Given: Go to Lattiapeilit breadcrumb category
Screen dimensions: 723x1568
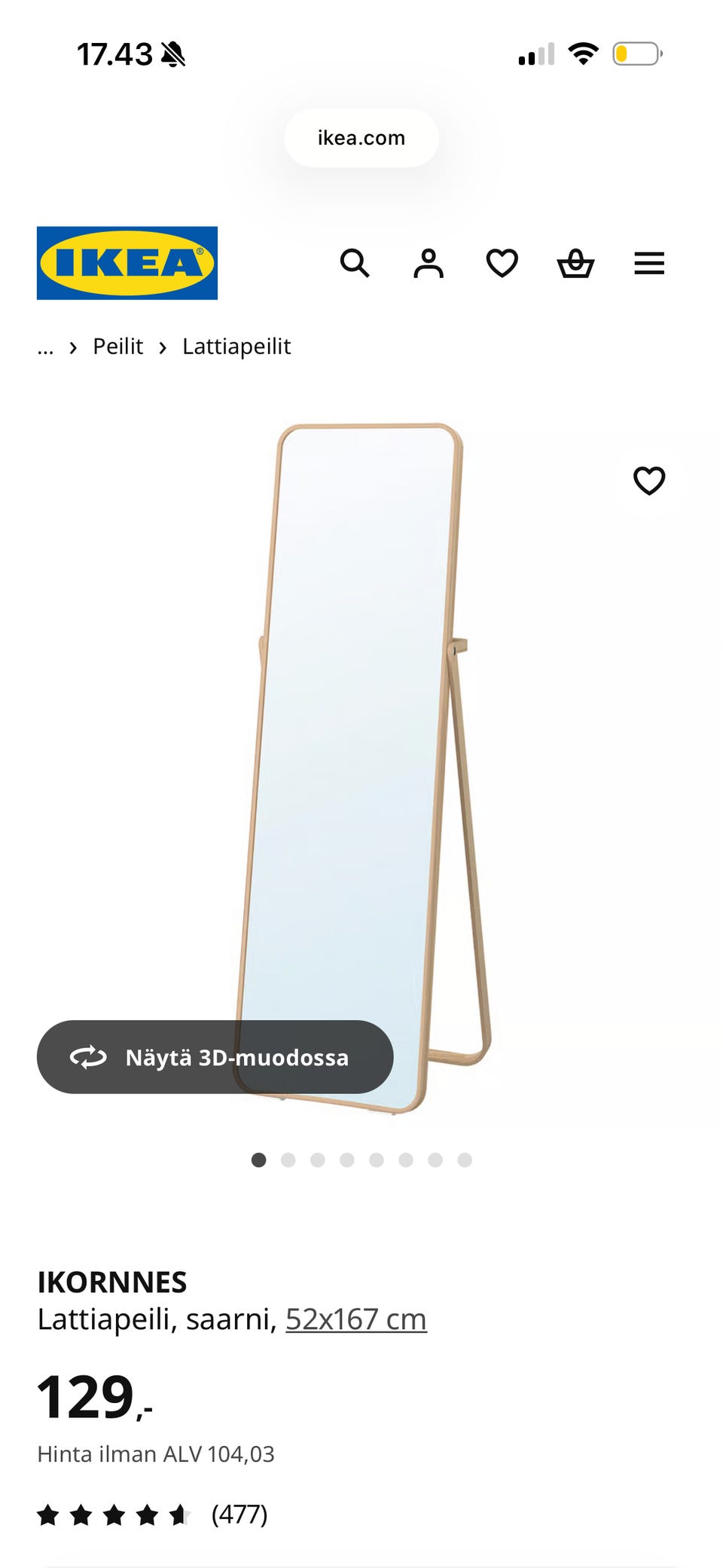Looking at the screenshot, I should [x=236, y=346].
